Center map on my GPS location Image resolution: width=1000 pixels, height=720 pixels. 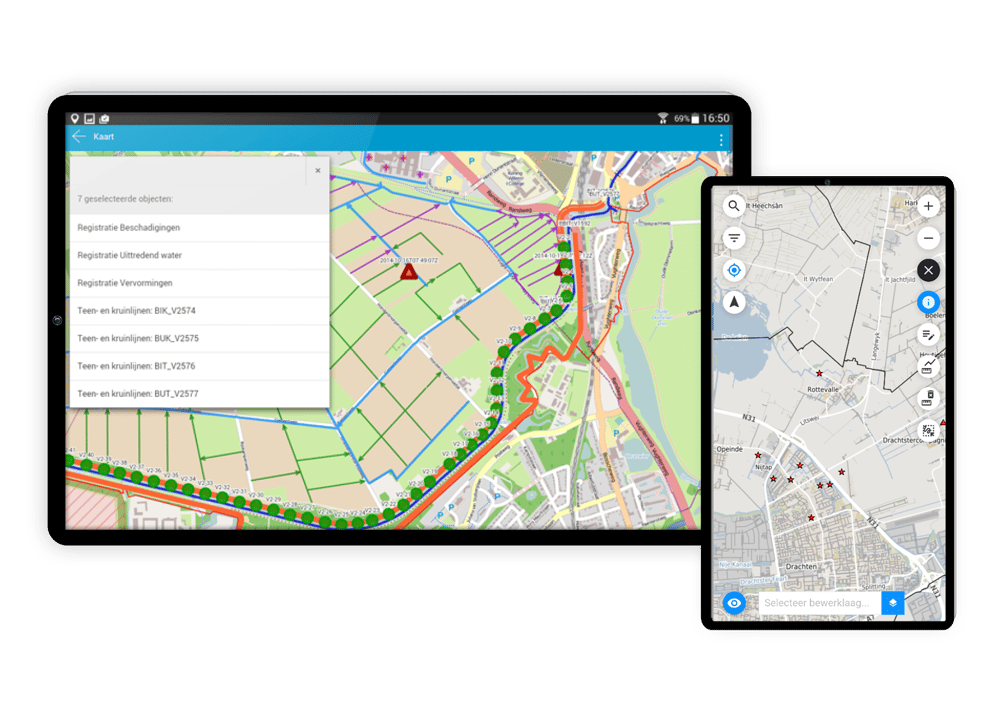click(734, 270)
